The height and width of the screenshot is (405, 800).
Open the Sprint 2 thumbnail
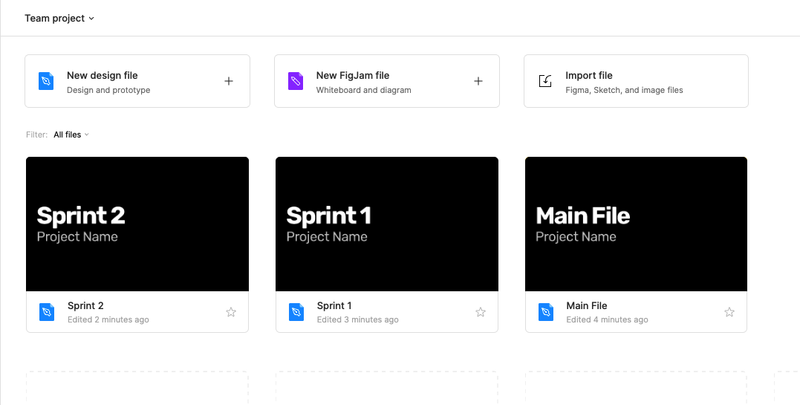point(137,224)
